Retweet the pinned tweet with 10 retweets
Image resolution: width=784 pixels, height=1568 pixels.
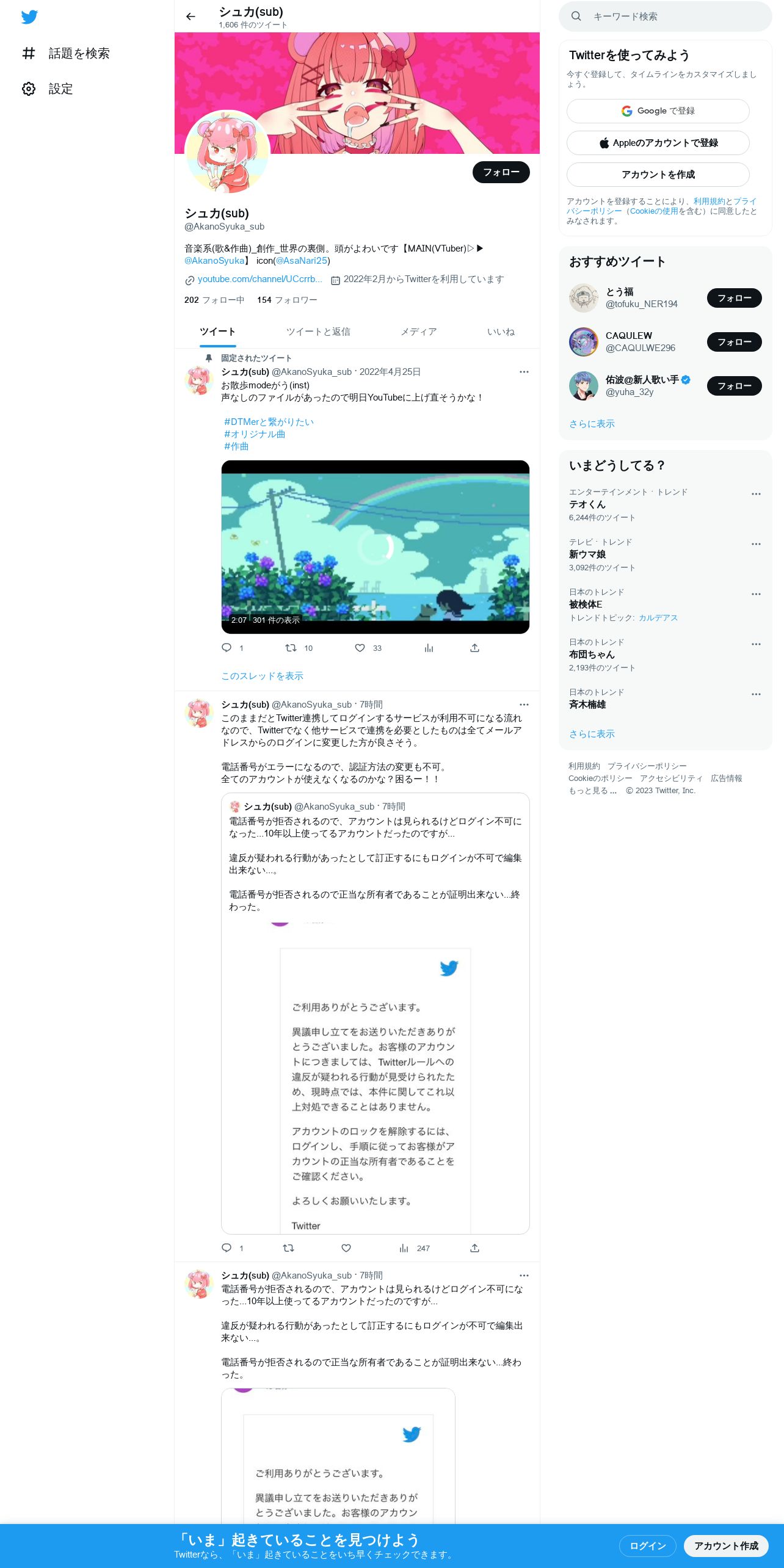click(291, 648)
